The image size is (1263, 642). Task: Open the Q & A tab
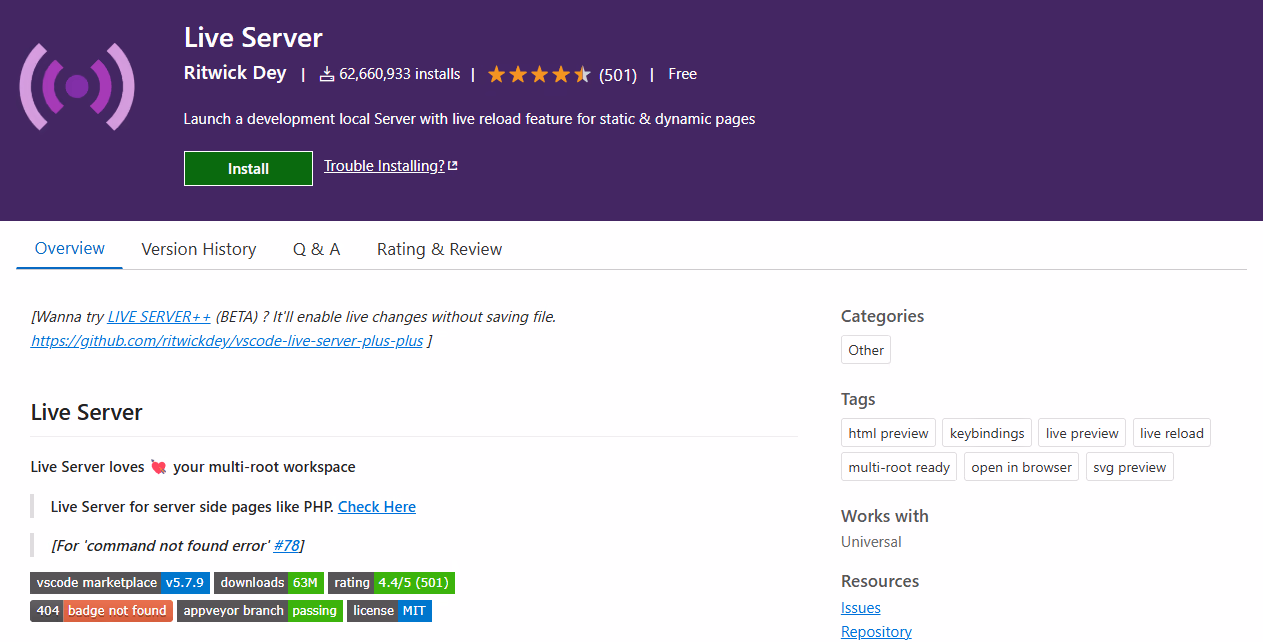click(x=316, y=249)
